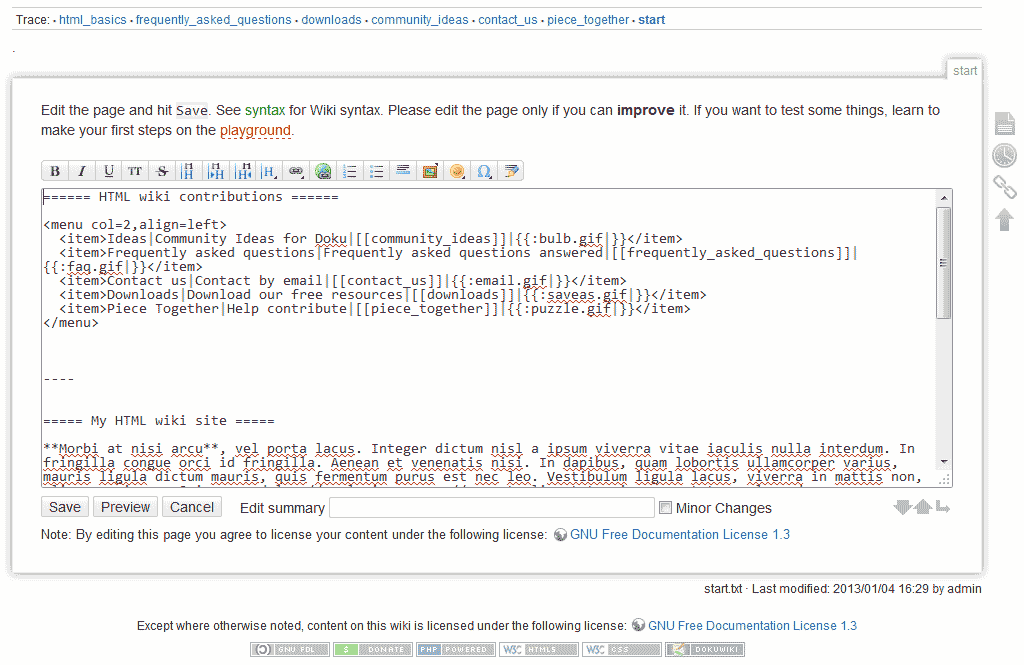This screenshot has width=1024, height=665.
Task: Insert a smiley
Action: click(x=457, y=171)
